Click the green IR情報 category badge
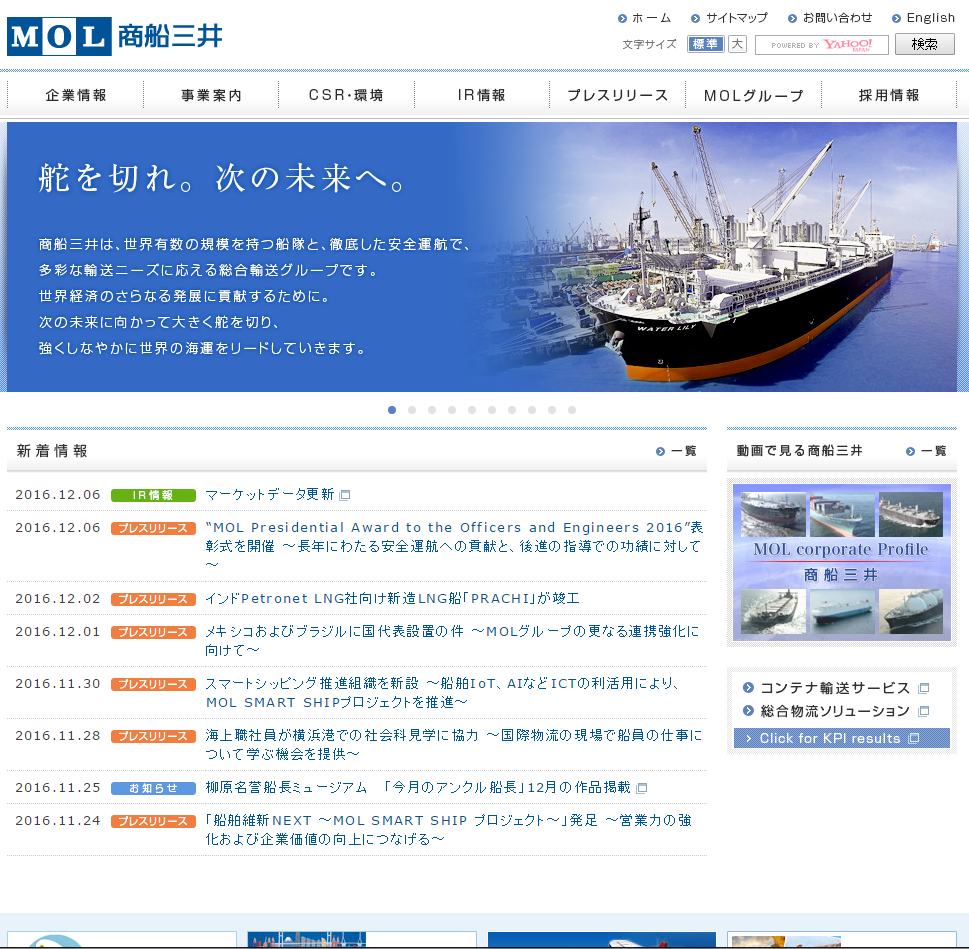 (153, 495)
